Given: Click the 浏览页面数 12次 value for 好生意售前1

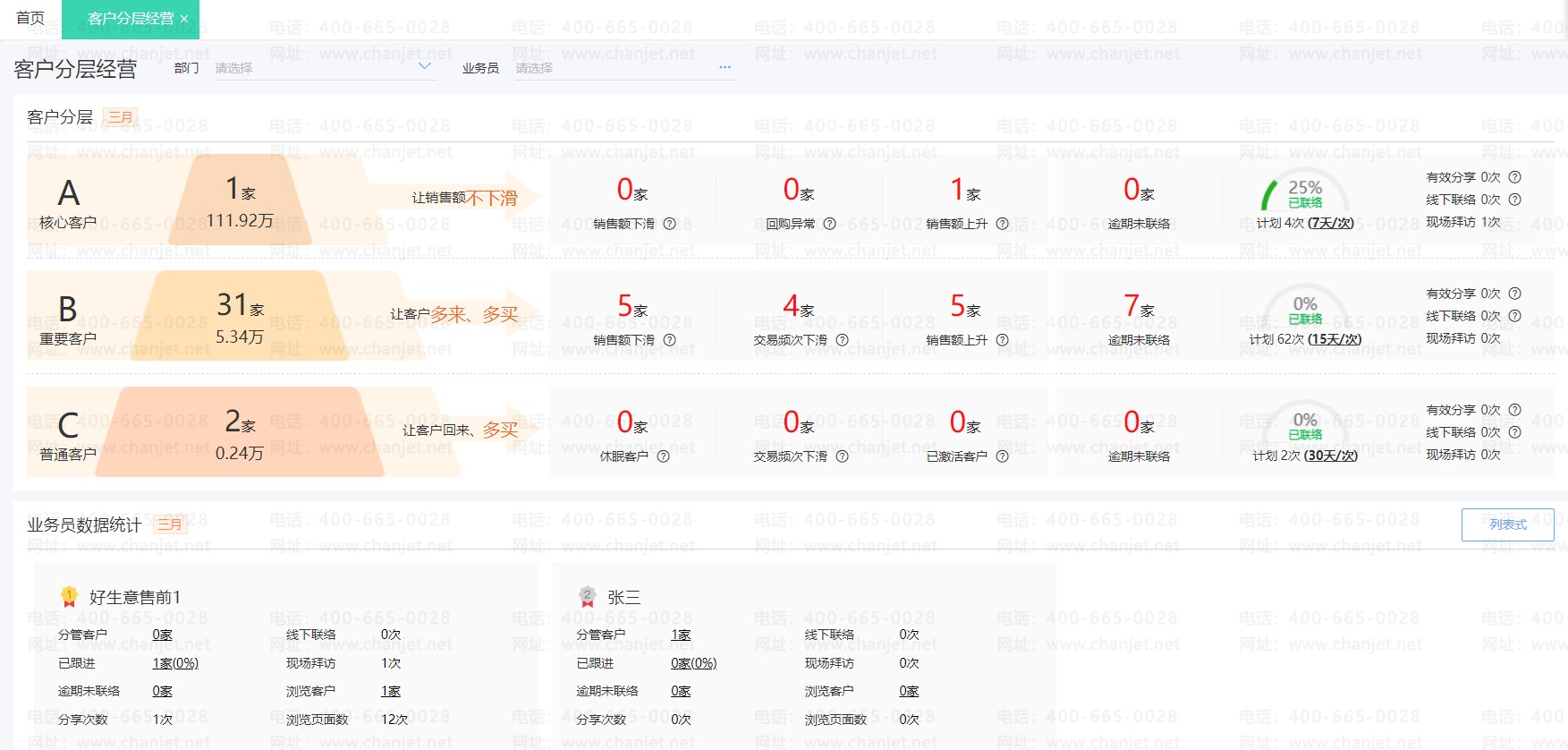Looking at the screenshot, I should pos(394,720).
